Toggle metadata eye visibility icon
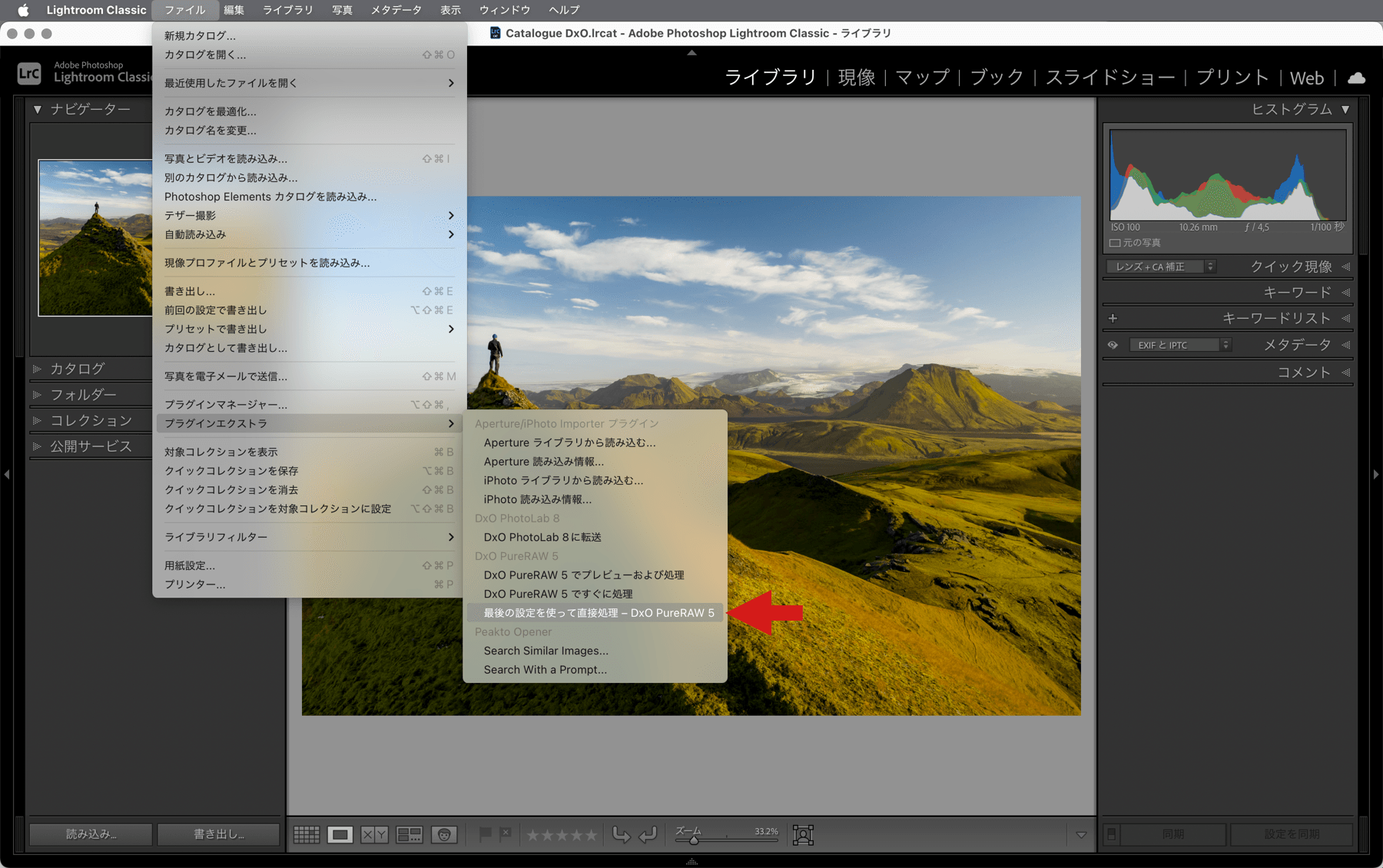The height and width of the screenshot is (868, 1383). [1113, 345]
